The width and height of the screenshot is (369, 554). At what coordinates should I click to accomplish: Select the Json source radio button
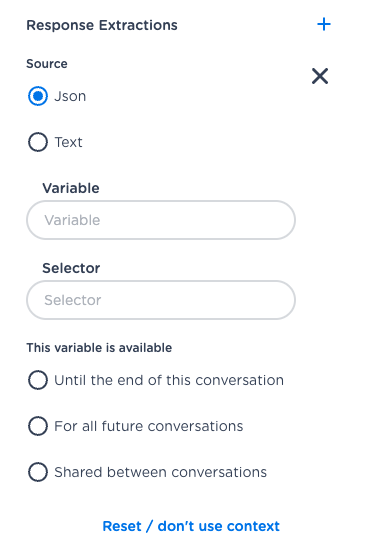tap(38, 96)
